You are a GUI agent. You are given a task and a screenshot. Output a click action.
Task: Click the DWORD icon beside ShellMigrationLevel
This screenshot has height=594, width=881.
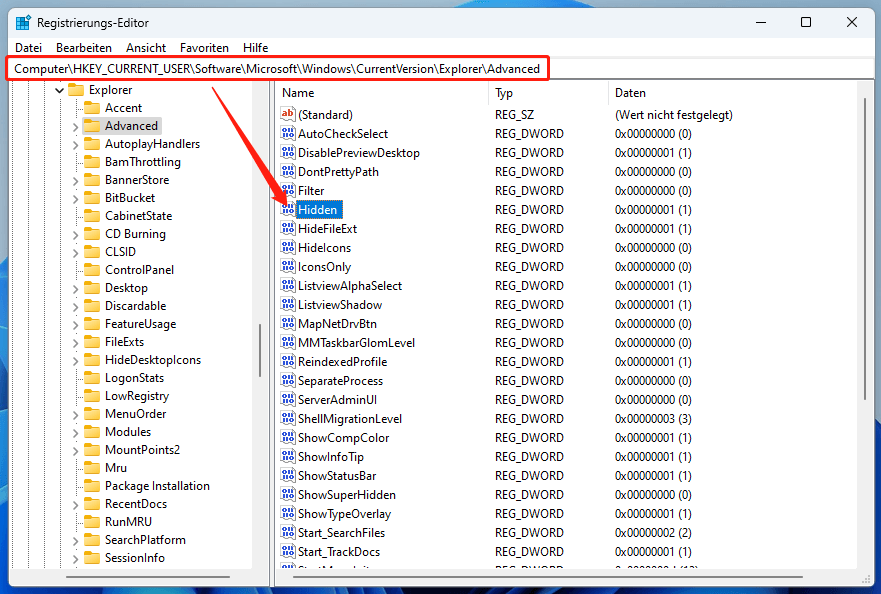click(288, 419)
